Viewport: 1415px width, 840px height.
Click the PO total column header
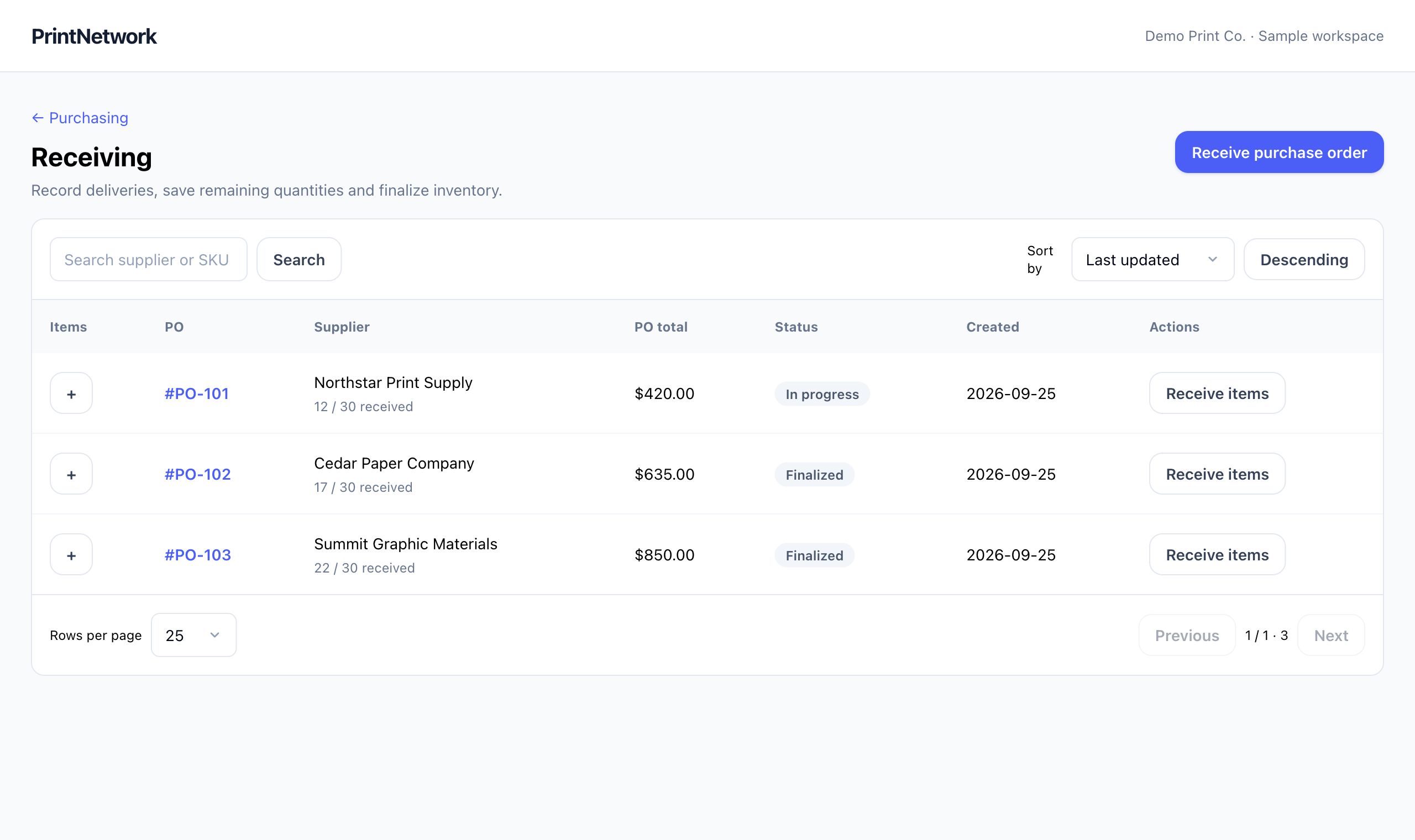tap(661, 327)
